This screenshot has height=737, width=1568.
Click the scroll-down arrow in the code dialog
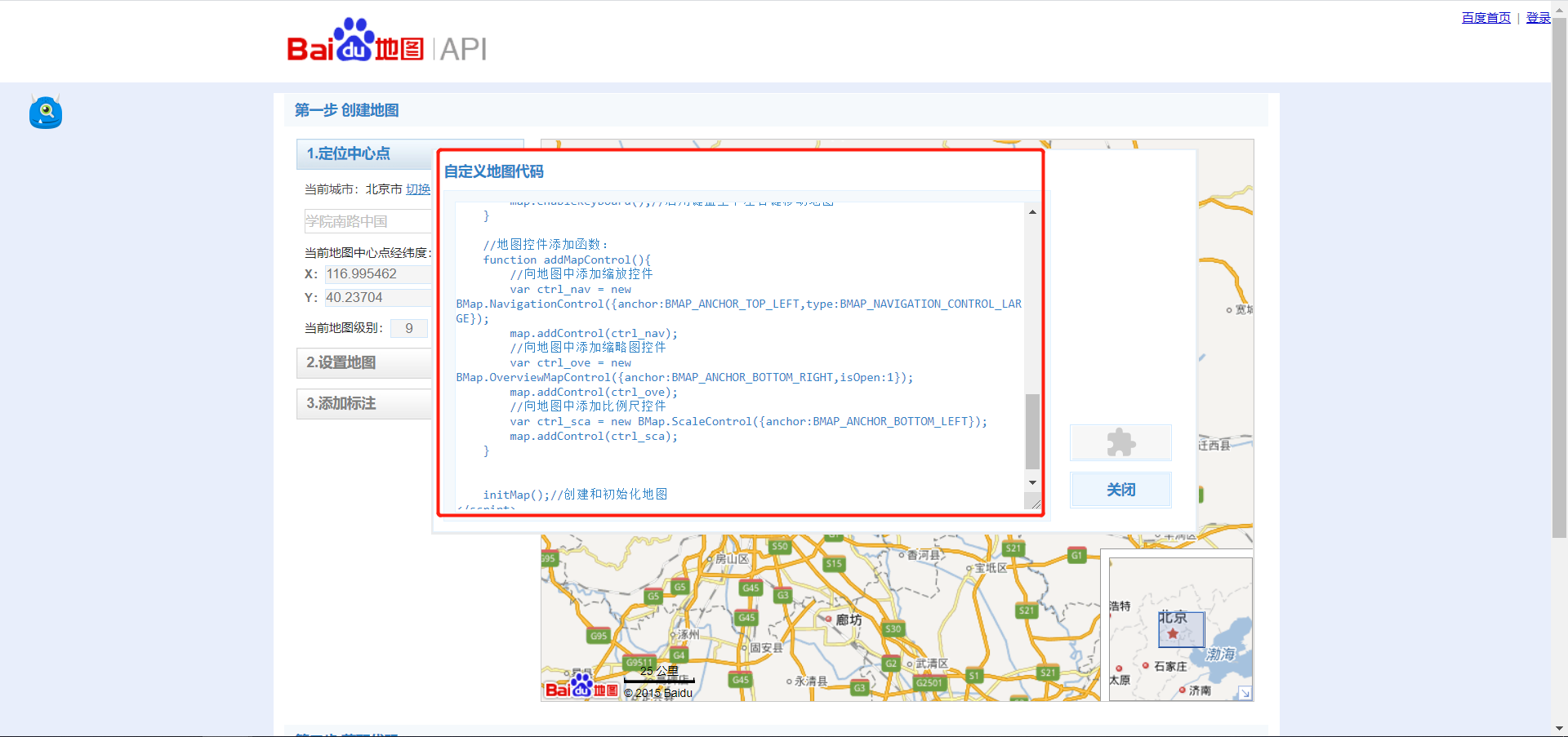coord(1031,482)
